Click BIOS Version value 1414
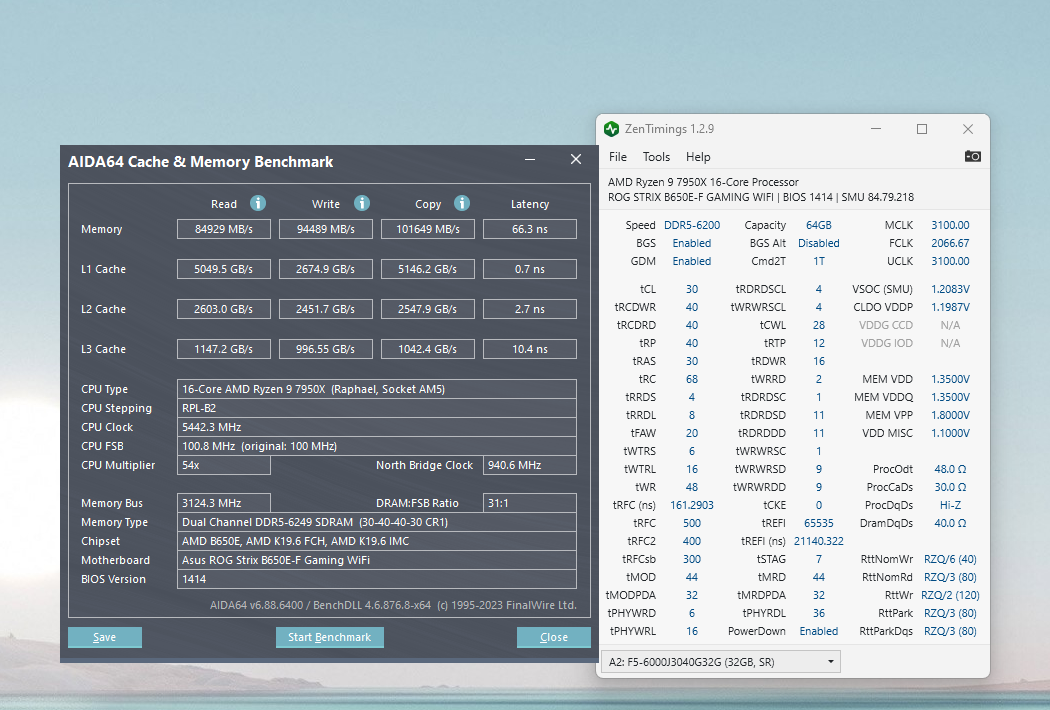 click(x=376, y=579)
